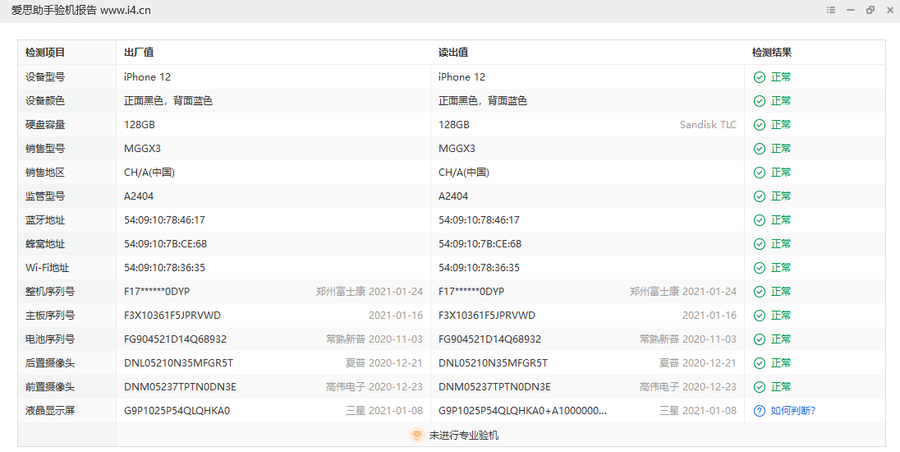Image resolution: width=900 pixels, height=452 pixels.
Task: Click the 读出值 column header
Action: [453, 52]
